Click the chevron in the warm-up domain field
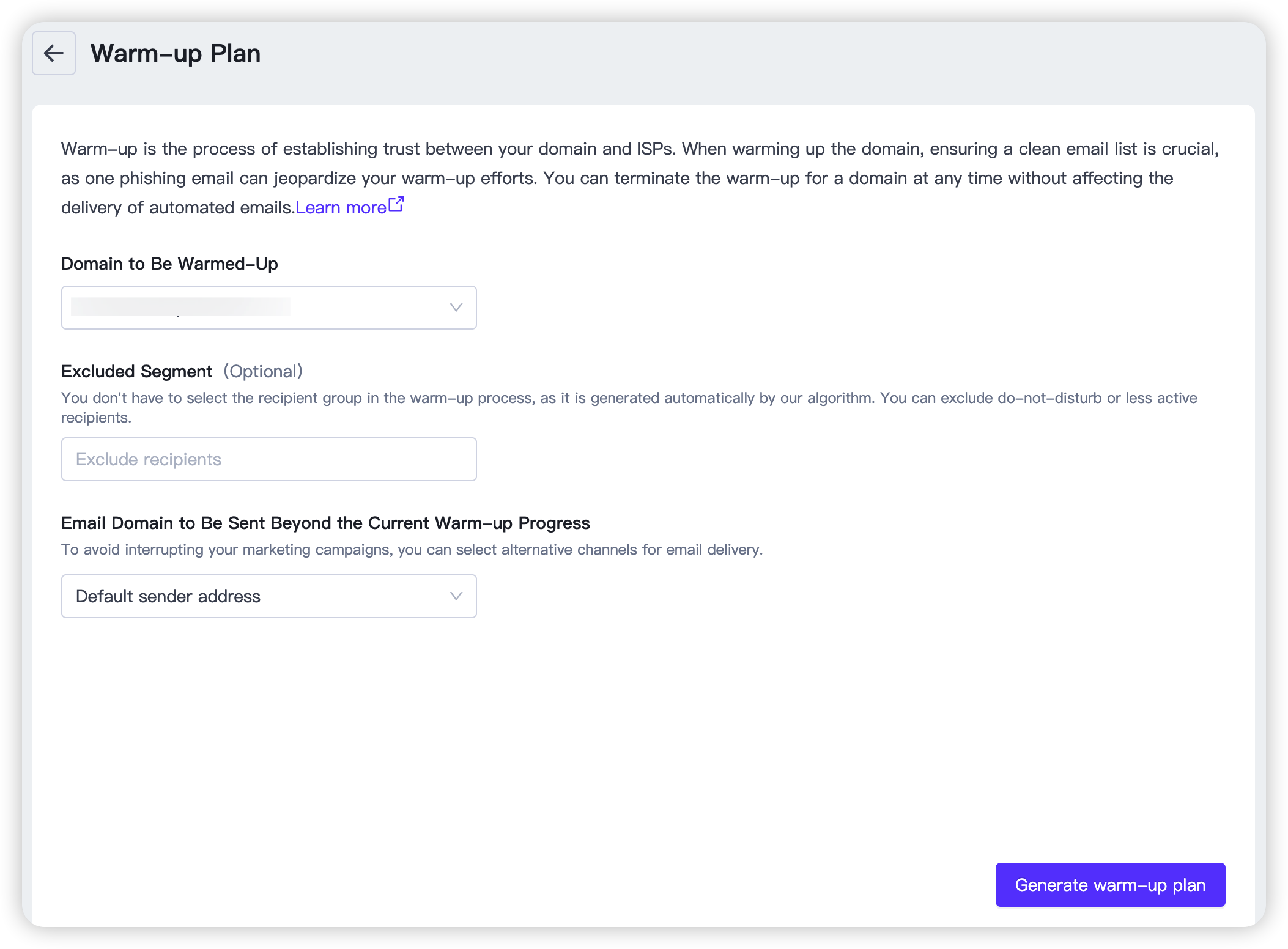 [456, 308]
